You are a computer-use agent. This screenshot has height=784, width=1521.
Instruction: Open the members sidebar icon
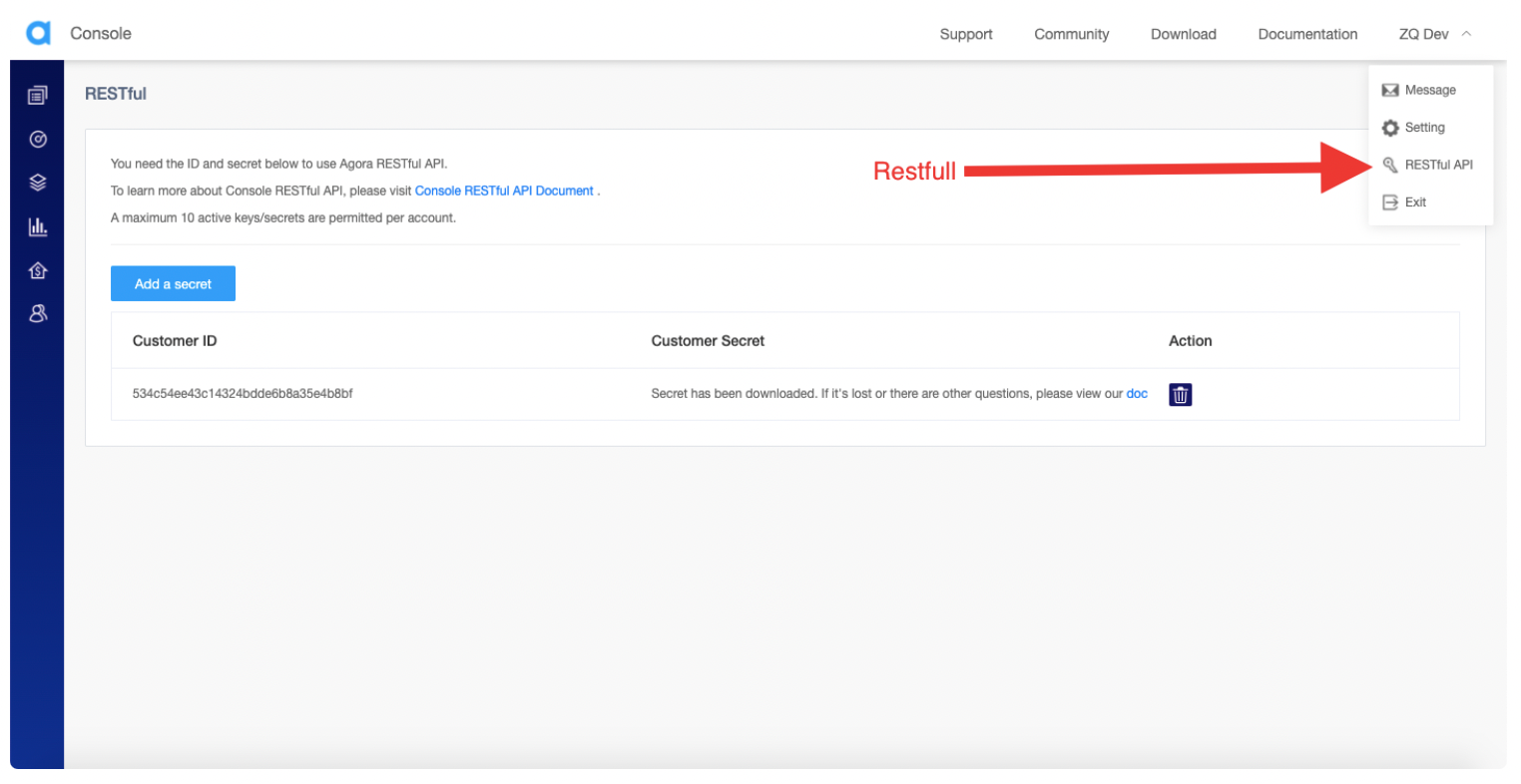click(x=38, y=313)
